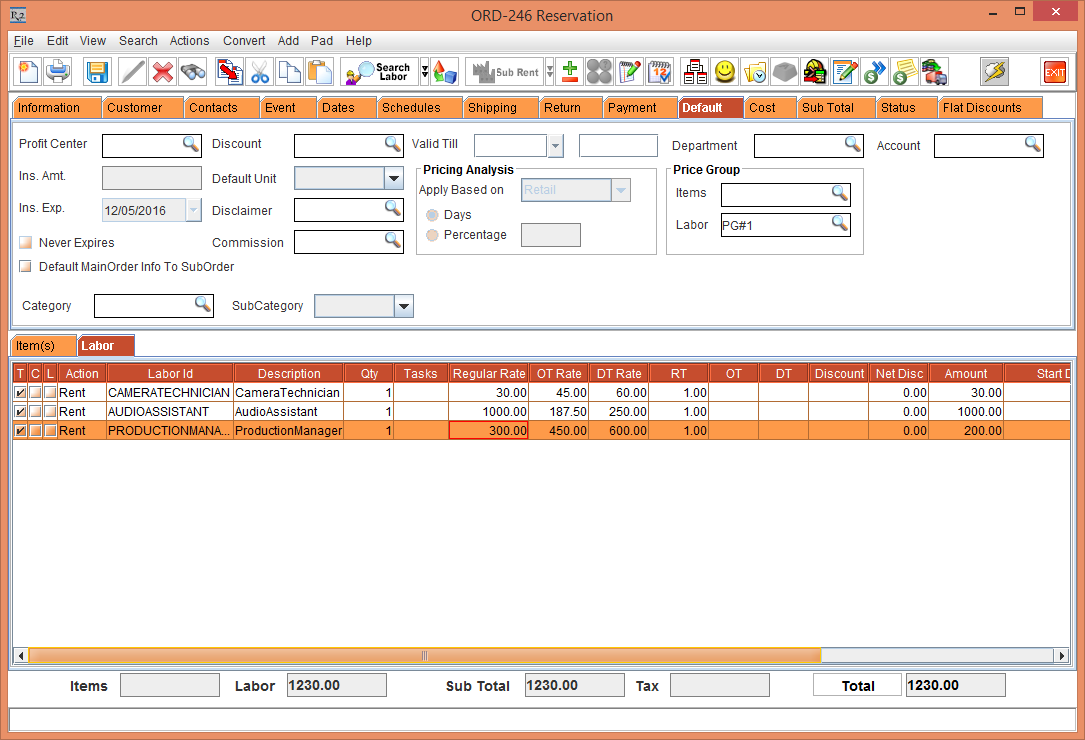Open the SubCategory dropdown
The height and width of the screenshot is (740, 1085).
(x=403, y=306)
